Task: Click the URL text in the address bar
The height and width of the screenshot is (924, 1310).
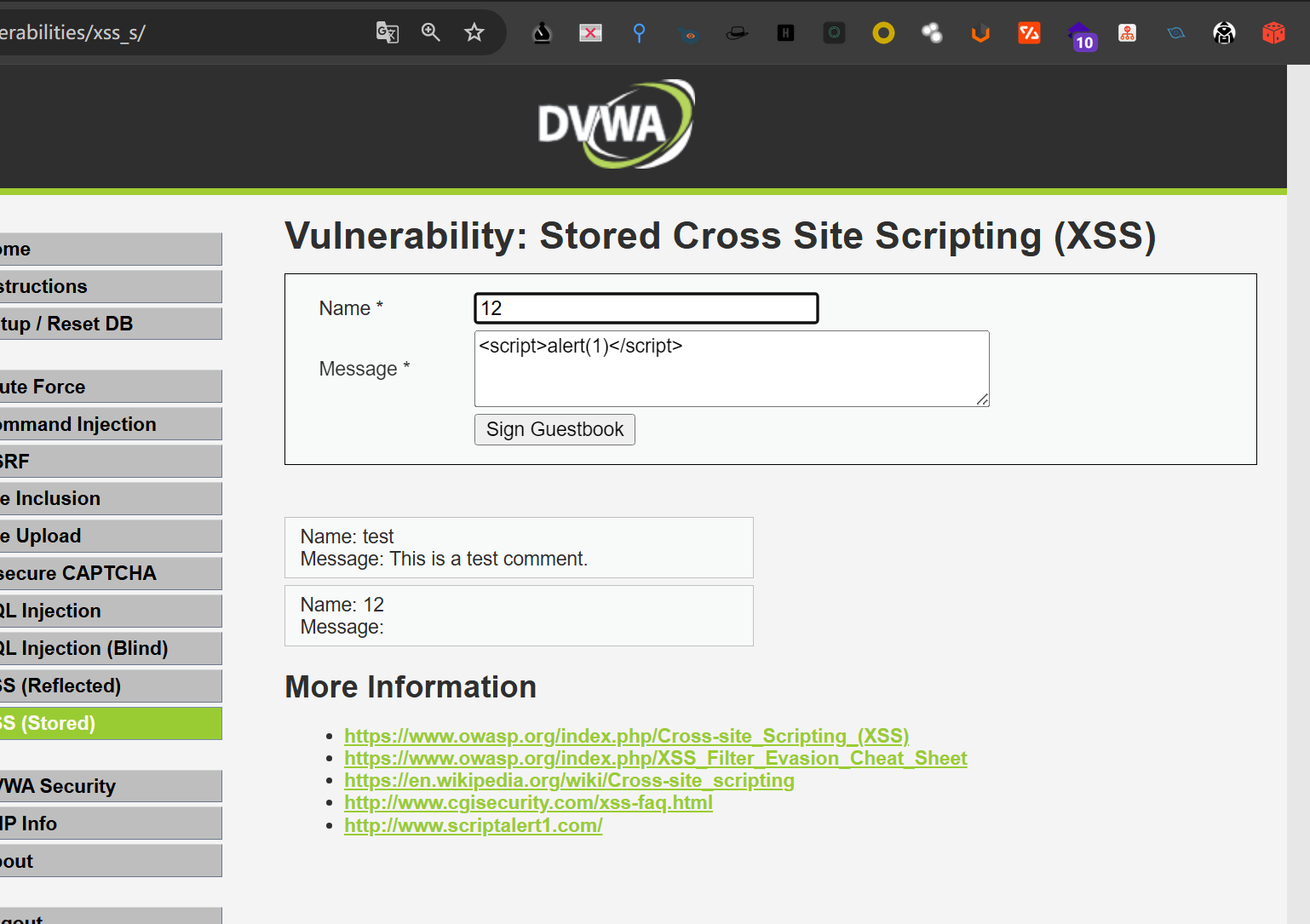Action: click(72, 32)
